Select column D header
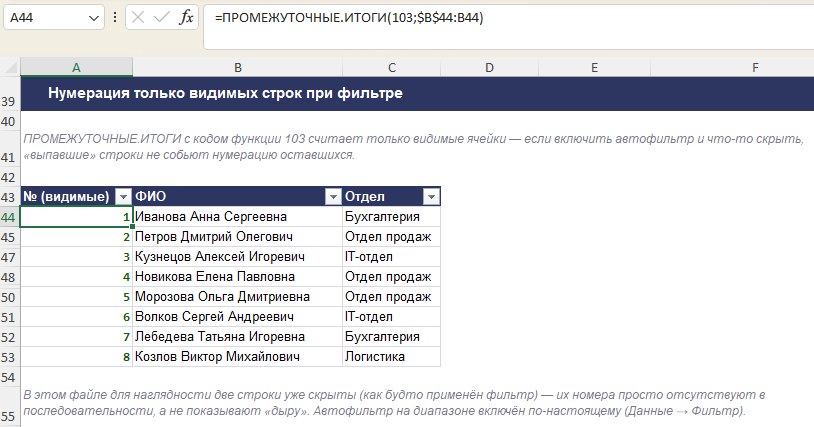Screen dimensions: 814x427 490,67
